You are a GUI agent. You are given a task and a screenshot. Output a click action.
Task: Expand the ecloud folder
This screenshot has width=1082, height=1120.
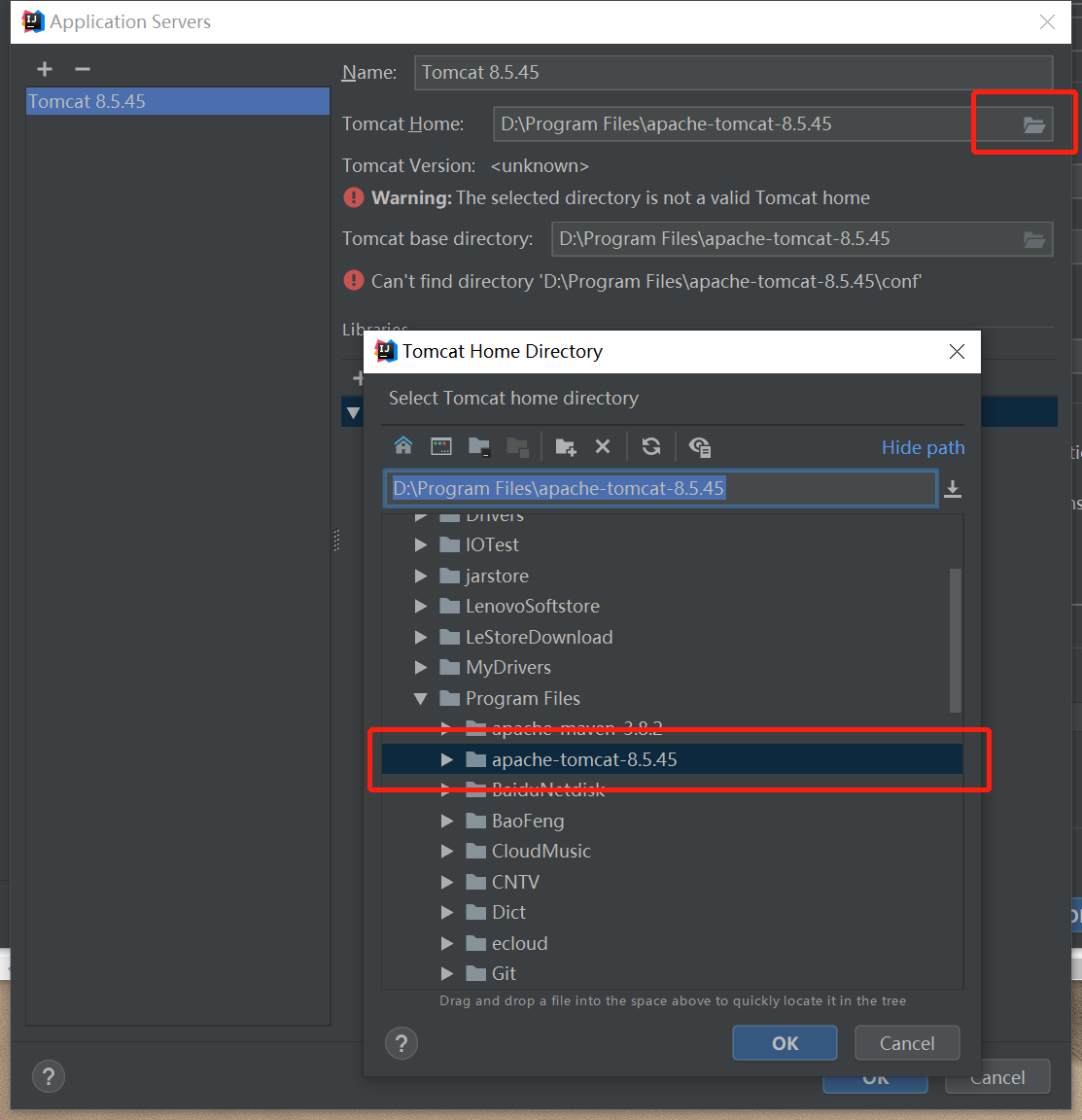447,944
